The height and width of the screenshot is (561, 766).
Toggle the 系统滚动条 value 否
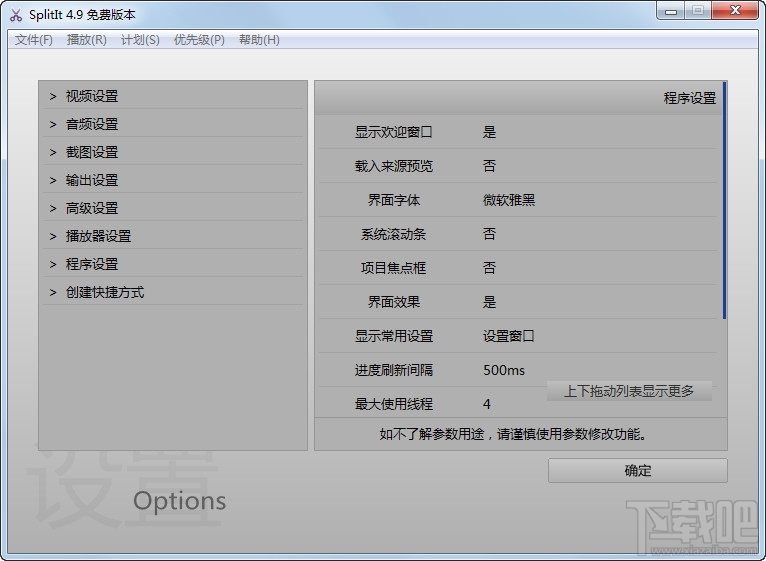coord(489,234)
